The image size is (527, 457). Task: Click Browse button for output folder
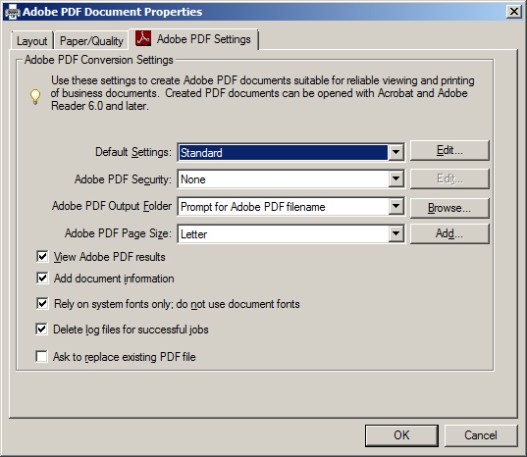(449, 208)
